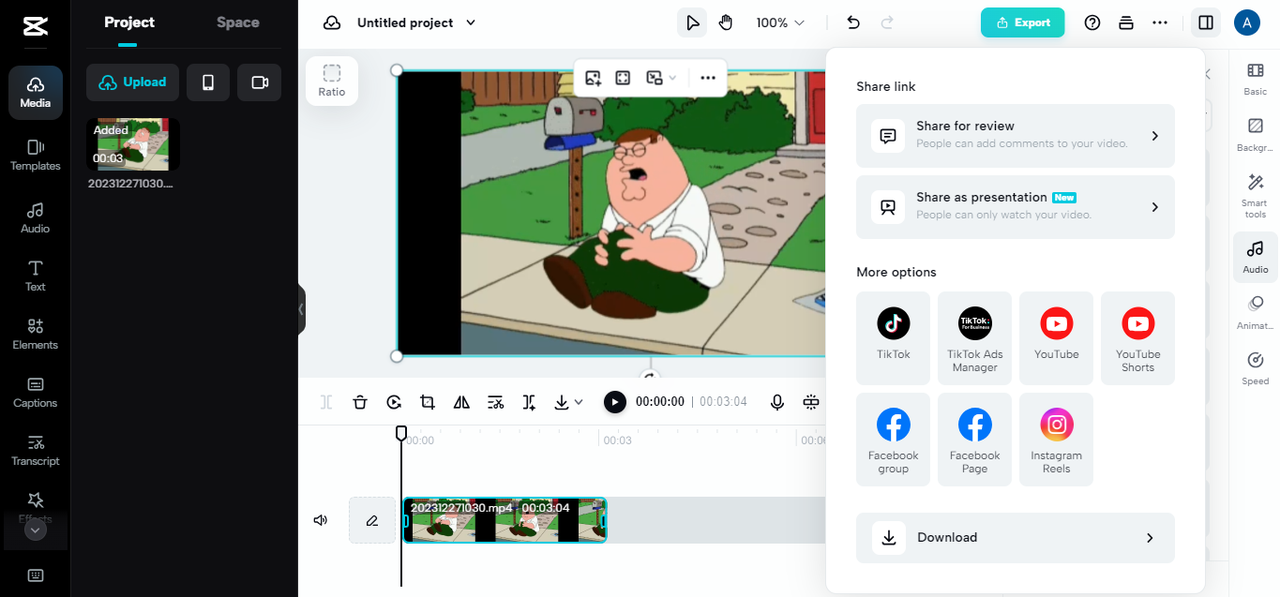The width and height of the screenshot is (1280, 597).
Task: Share to Facebook group
Action: click(893, 440)
